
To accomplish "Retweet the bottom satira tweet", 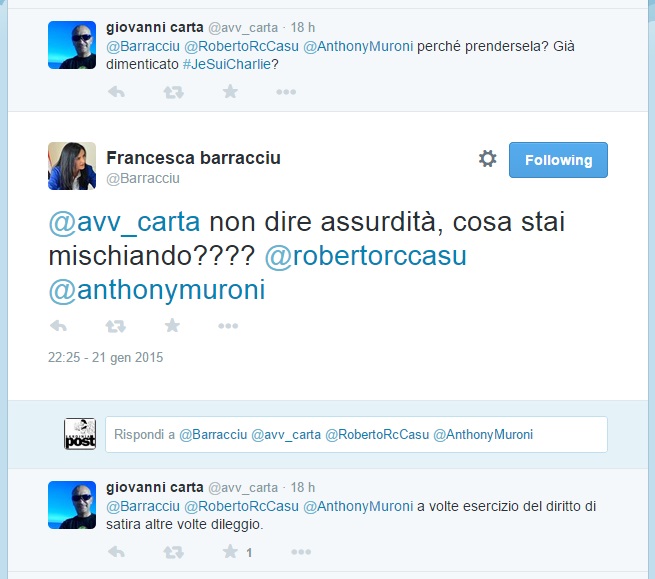I will 173,552.
